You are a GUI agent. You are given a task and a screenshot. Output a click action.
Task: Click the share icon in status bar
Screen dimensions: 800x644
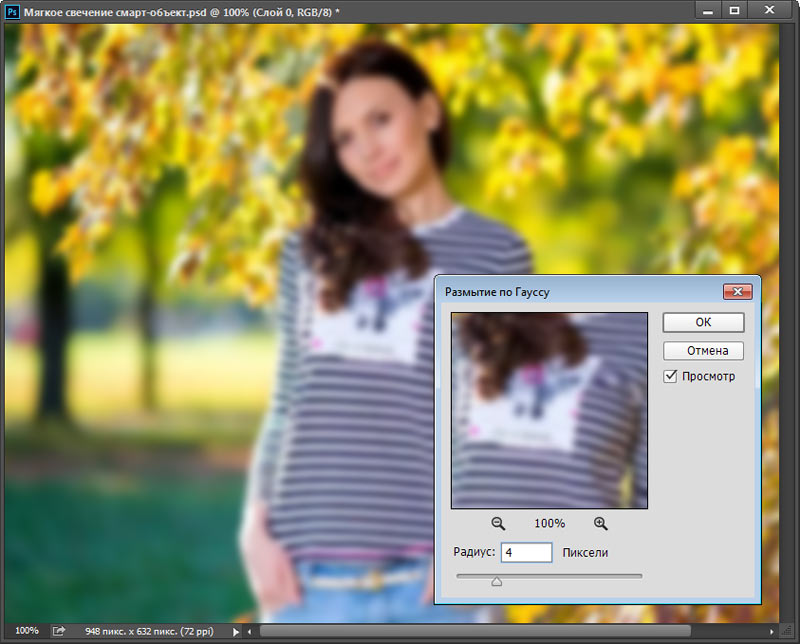pos(59,631)
